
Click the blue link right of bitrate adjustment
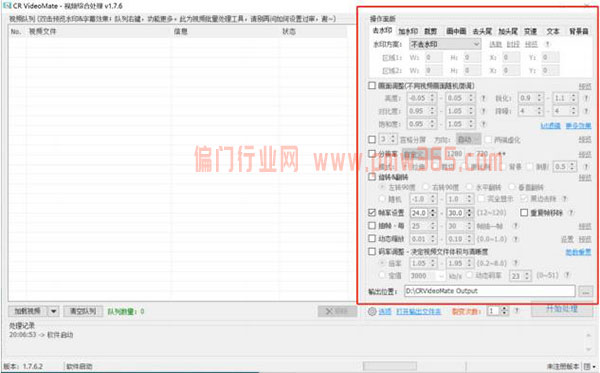click(x=578, y=252)
